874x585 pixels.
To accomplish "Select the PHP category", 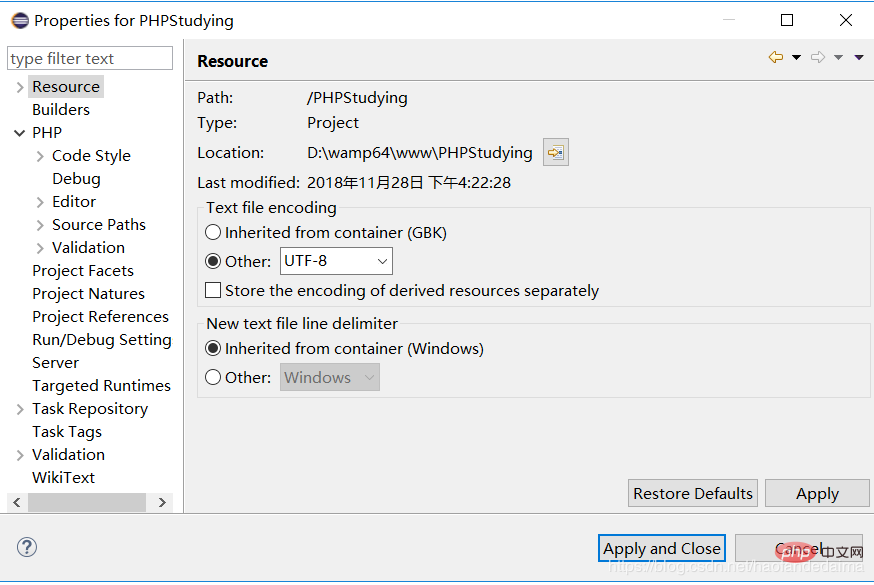I will 47,133.
